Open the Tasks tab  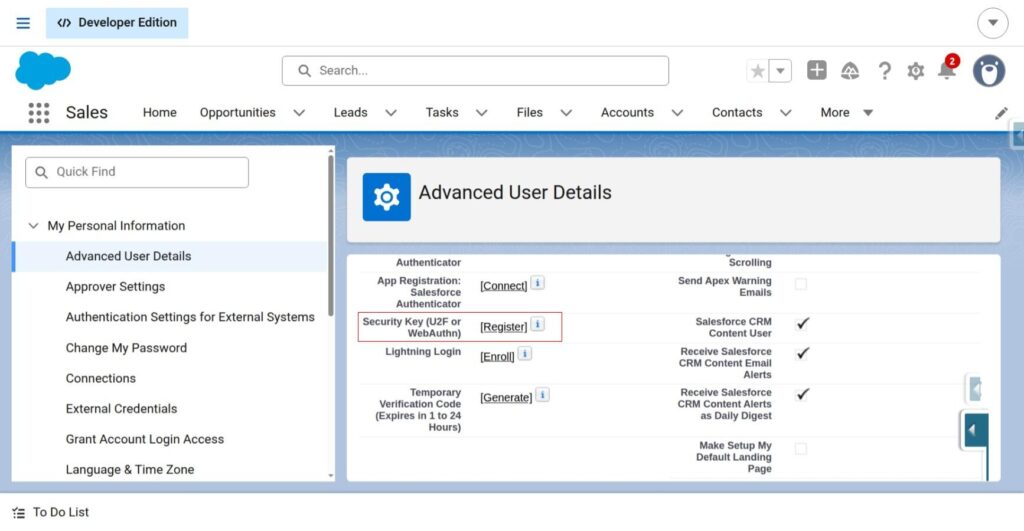[442, 112]
